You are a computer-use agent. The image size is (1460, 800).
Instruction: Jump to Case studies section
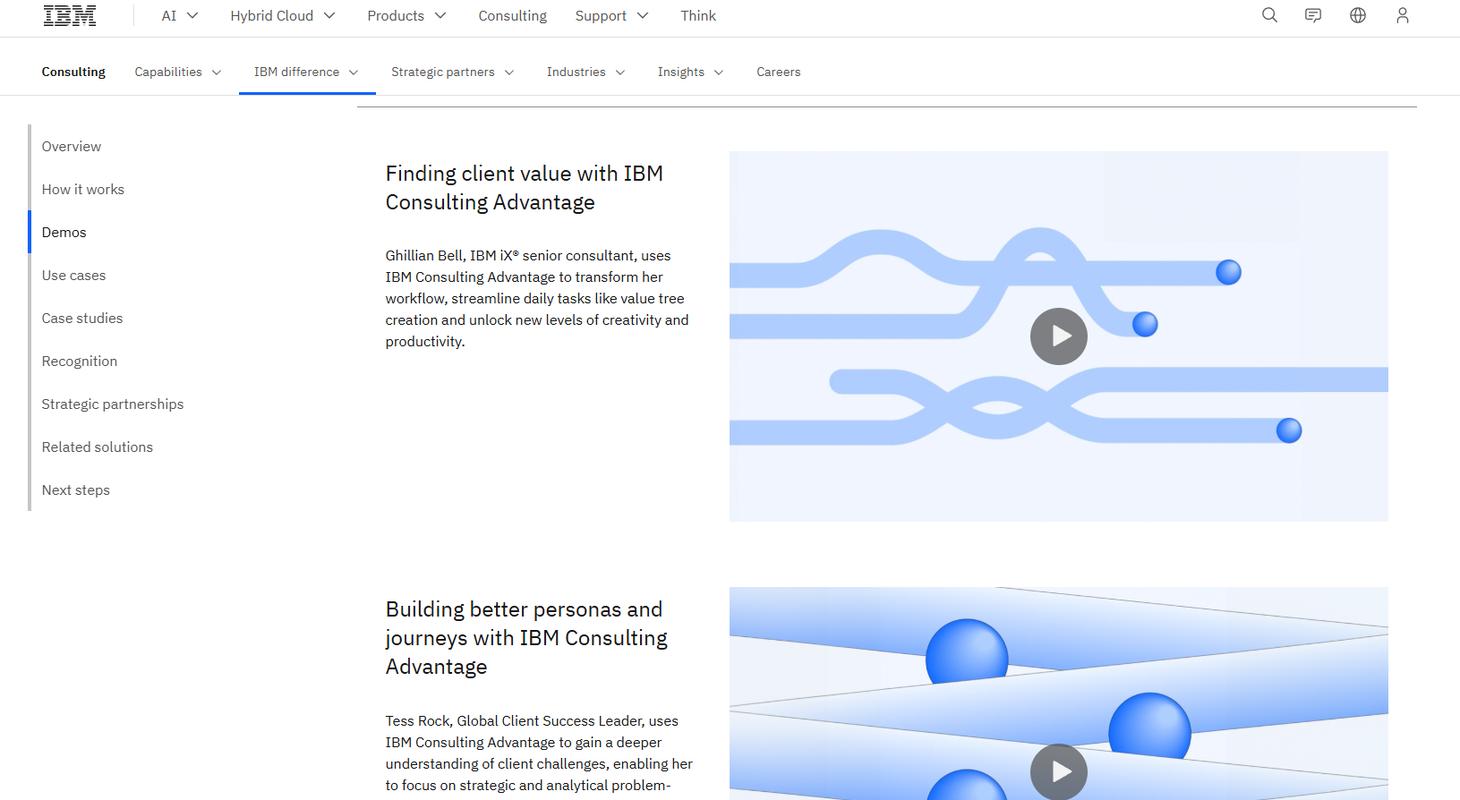pyautogui.click(x=82, y=318)
